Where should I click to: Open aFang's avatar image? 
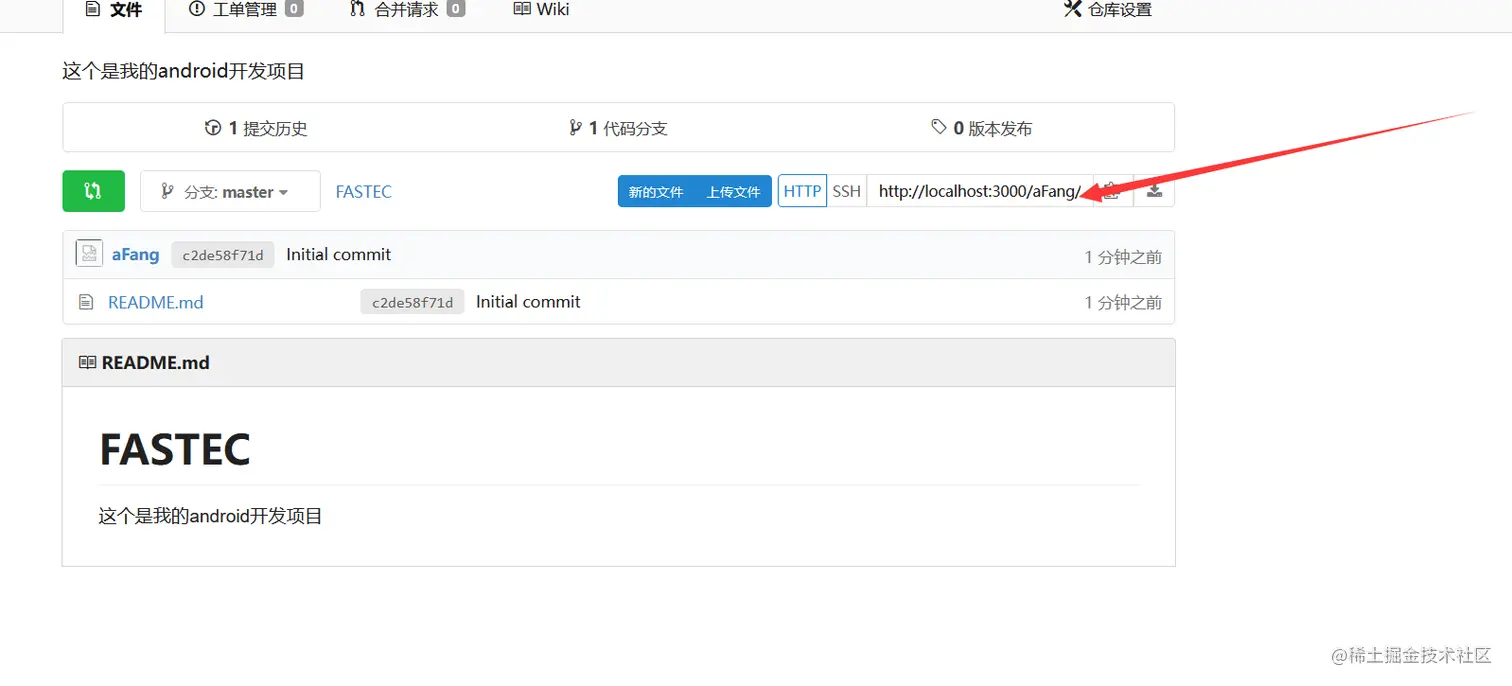89,254
